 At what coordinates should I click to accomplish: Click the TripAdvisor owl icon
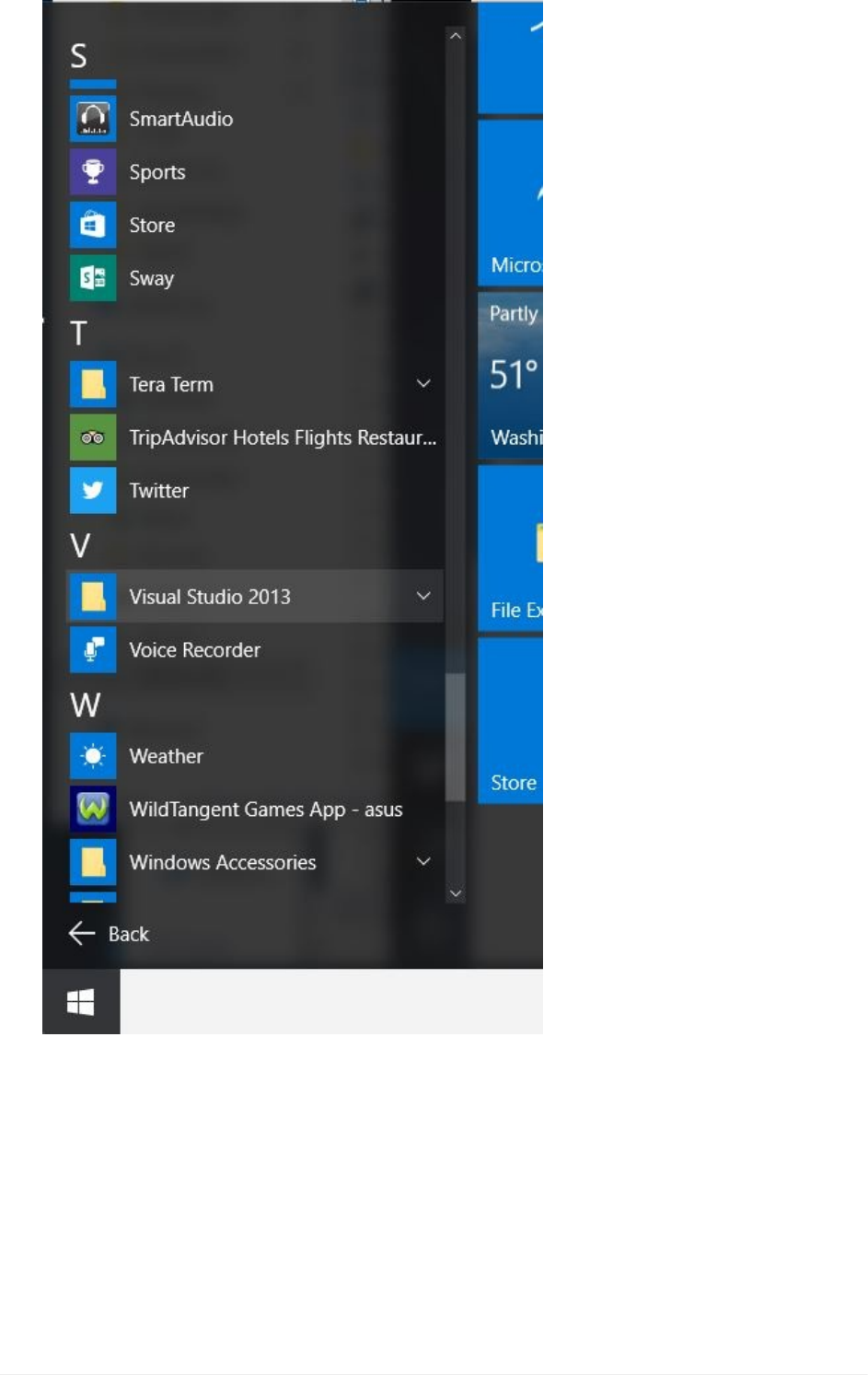pos(93,437)
